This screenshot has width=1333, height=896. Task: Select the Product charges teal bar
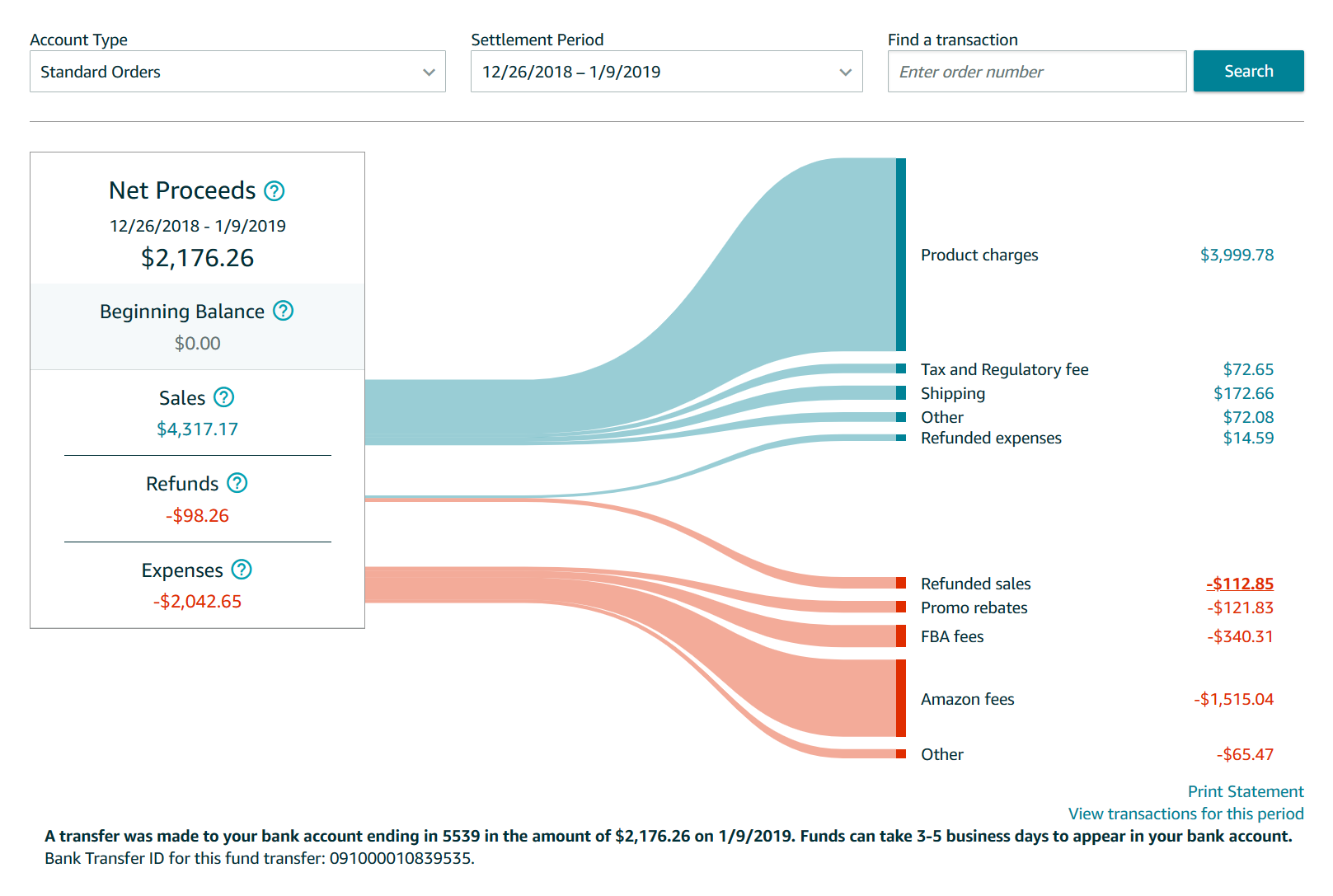[x=901, y=255]
